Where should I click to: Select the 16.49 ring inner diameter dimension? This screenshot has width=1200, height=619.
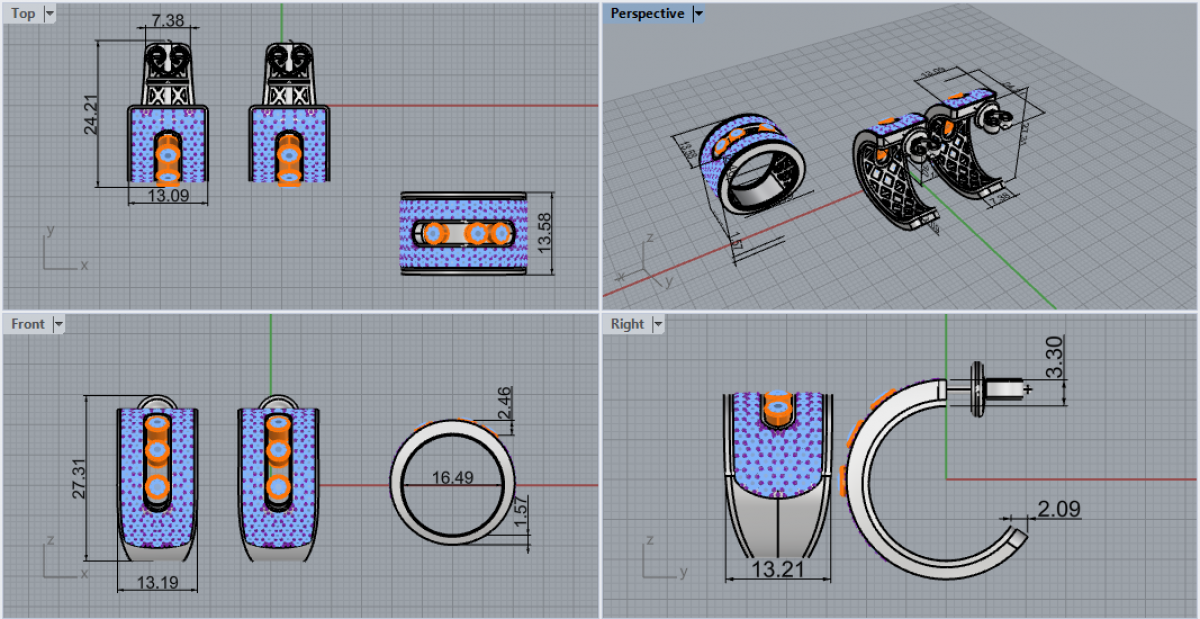coord(451,478)
